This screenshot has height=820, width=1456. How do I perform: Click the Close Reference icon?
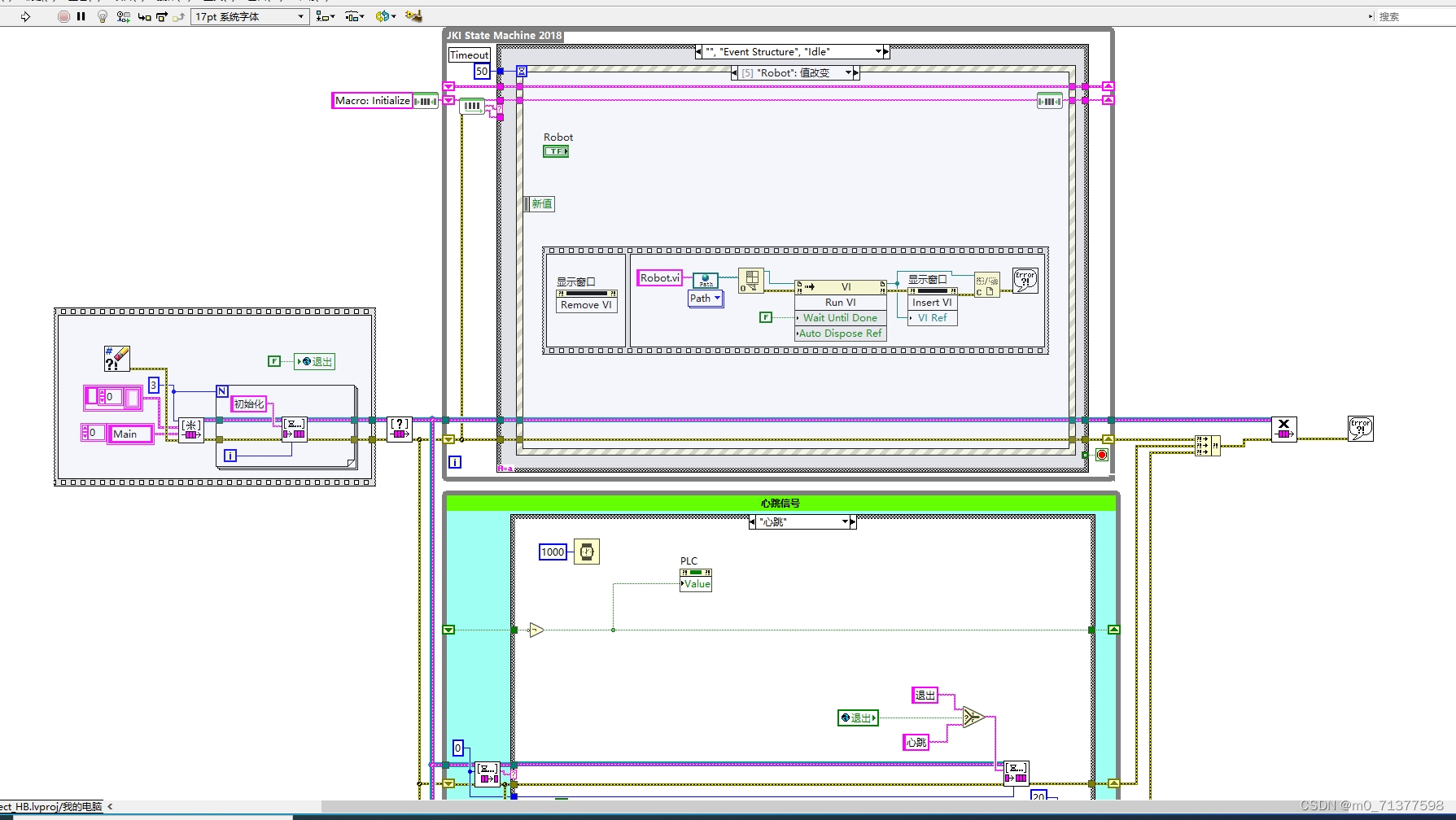986,286
